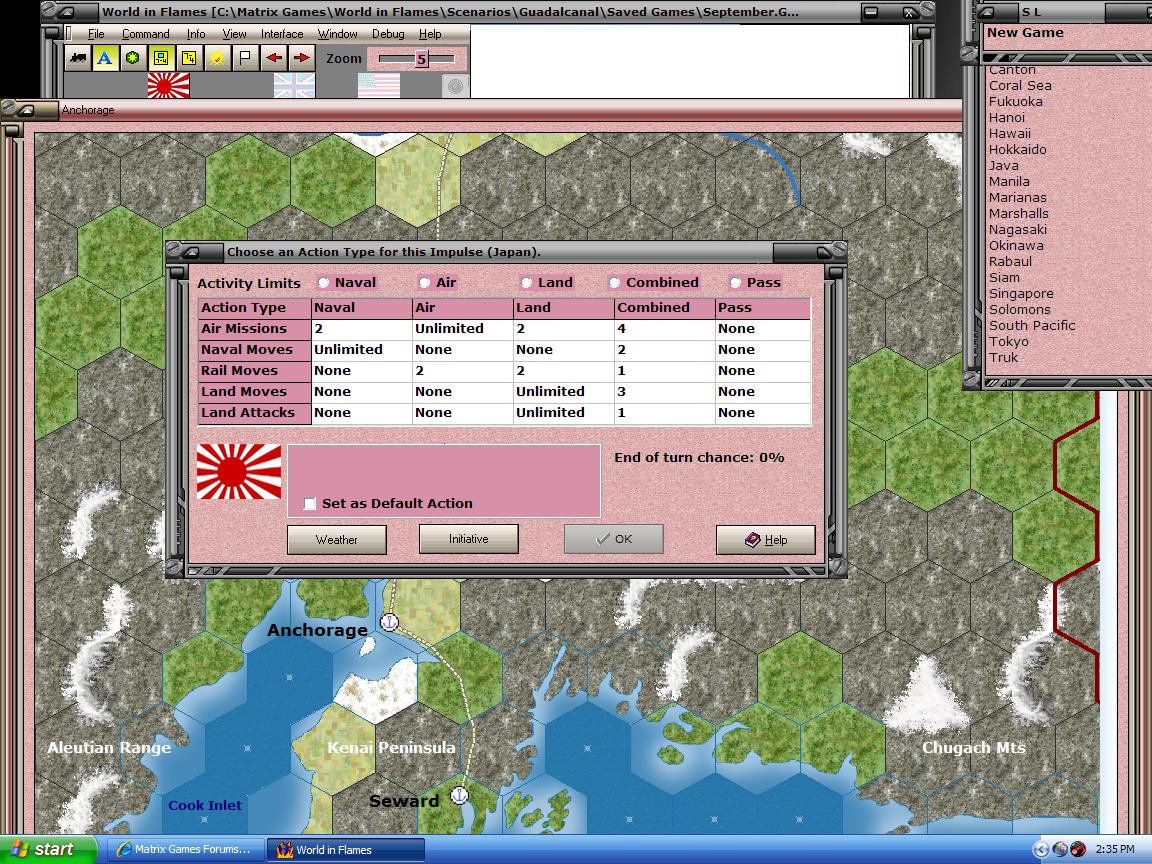Image resolution: width=1152 pixels, height=864 pixels.
Task: Adjust the Zoom slider handle showing 5
Action: pyautogui.click(x=421, y=60)
